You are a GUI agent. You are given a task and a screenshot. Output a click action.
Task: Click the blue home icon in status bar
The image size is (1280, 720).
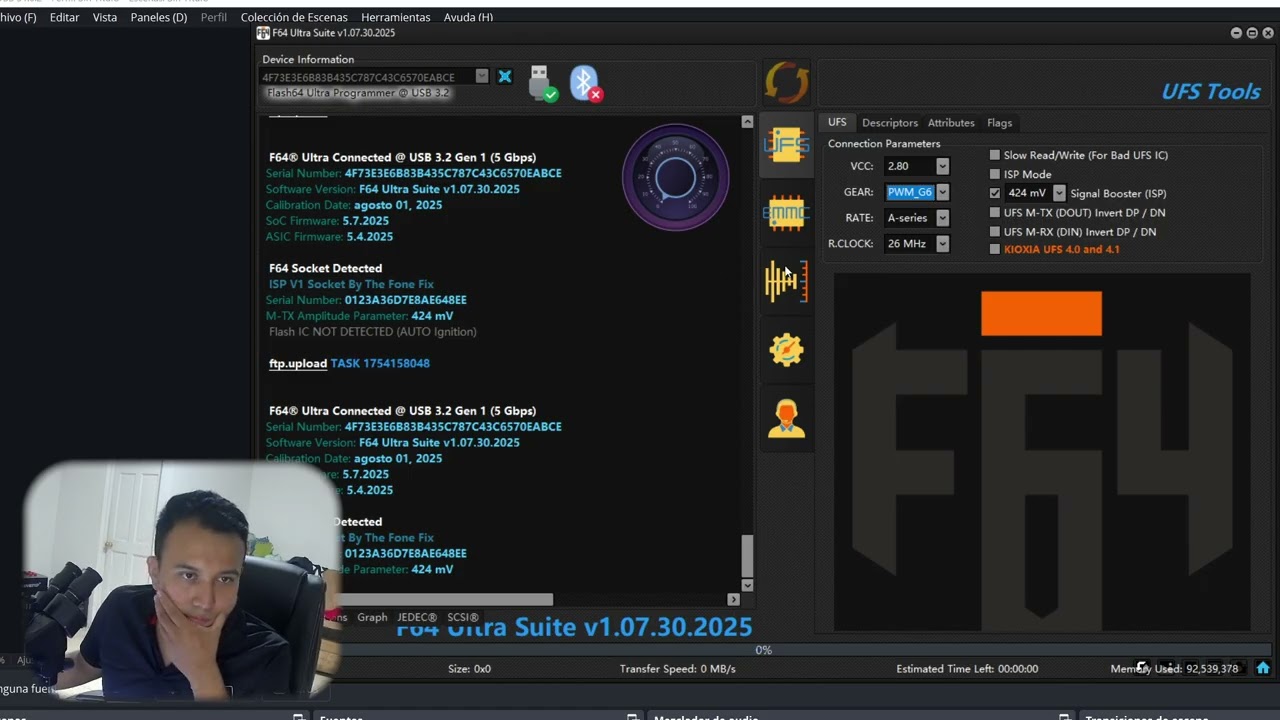[1263, 668]
